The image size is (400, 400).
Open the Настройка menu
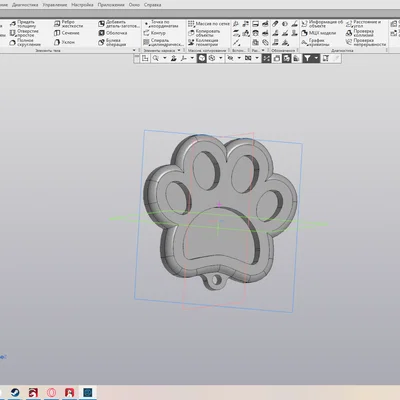pos(82,5)
